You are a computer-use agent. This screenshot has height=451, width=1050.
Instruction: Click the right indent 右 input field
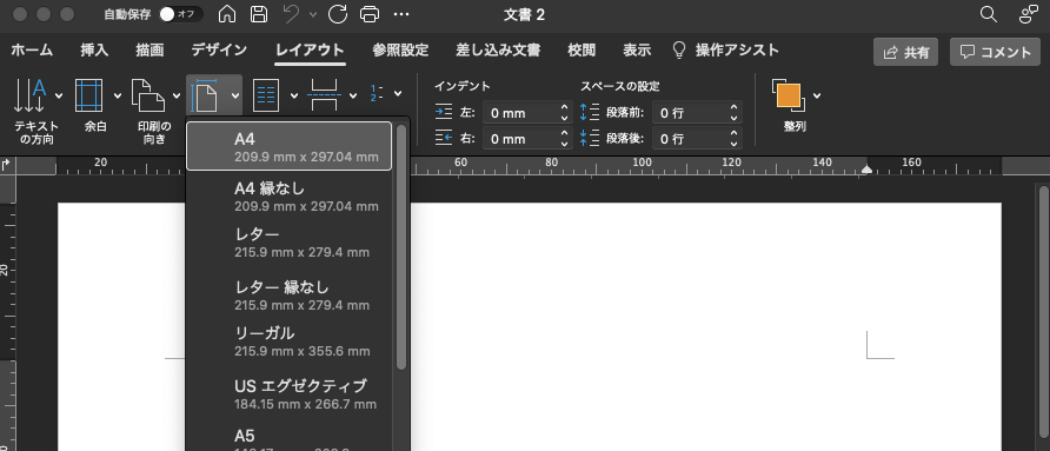pos(520,139)
